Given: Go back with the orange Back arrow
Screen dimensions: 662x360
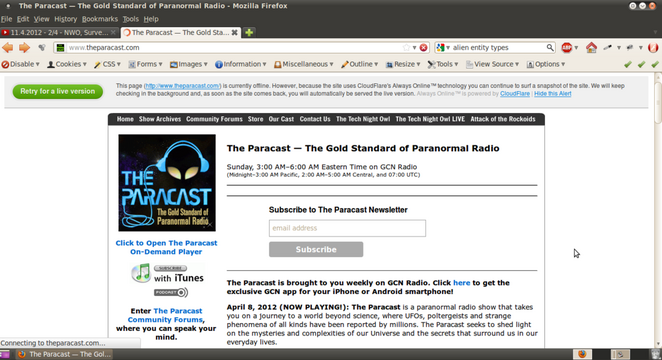Looking at the screenshot, I should (x=8, y=48).
